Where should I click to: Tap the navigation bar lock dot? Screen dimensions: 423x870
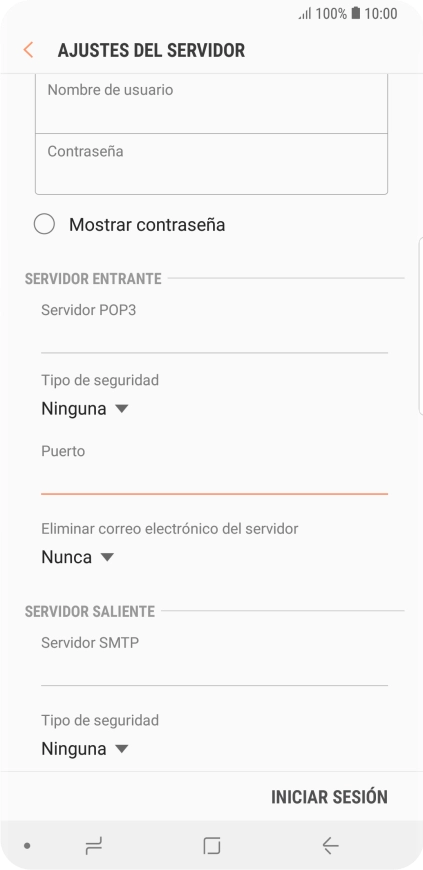pyautogui.click(x=27, y=846)
